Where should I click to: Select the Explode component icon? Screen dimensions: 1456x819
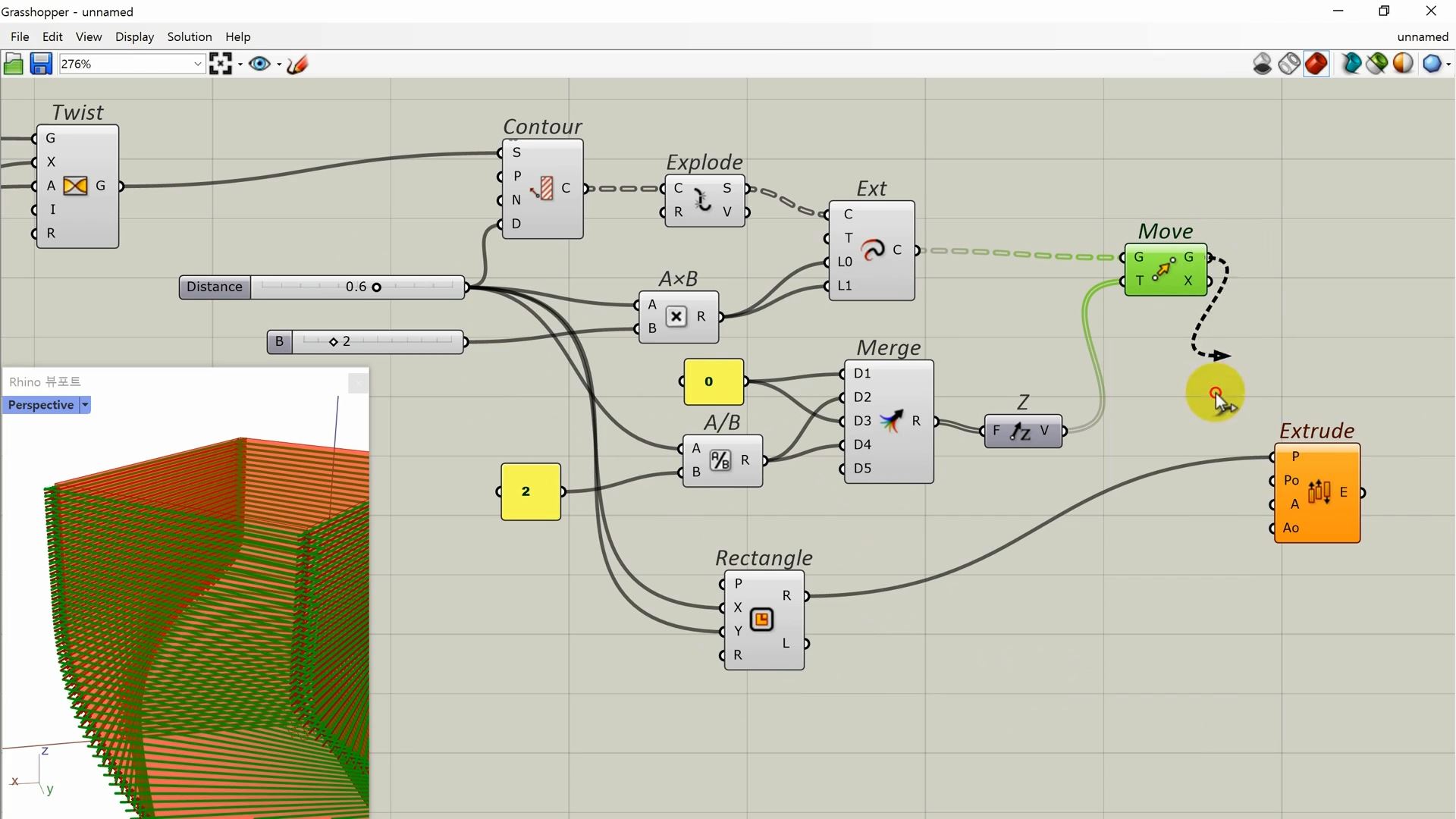click(x=703, y=200)
